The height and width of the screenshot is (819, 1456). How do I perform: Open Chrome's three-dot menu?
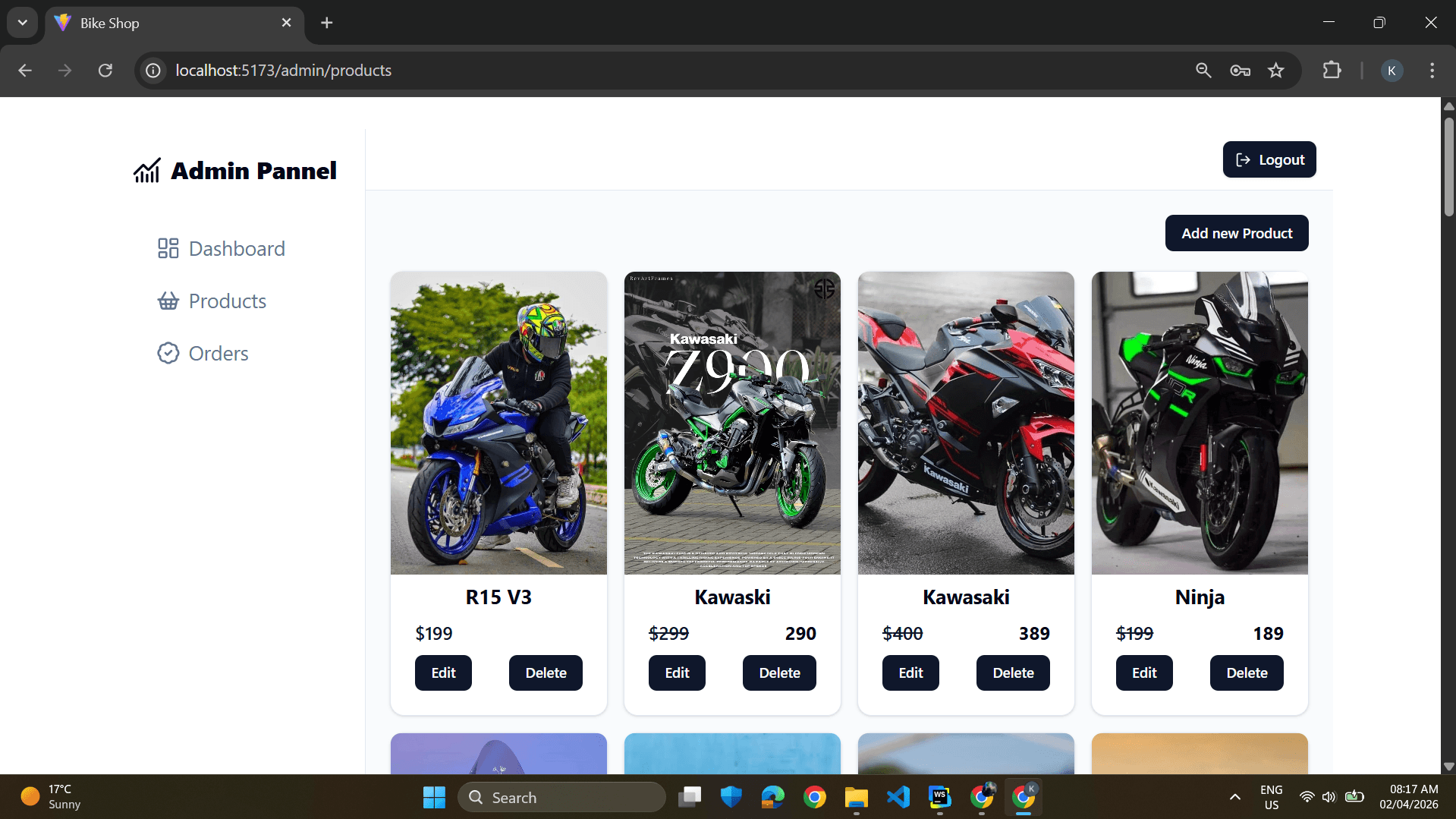pyautogui.click(x=1432, y=70)
